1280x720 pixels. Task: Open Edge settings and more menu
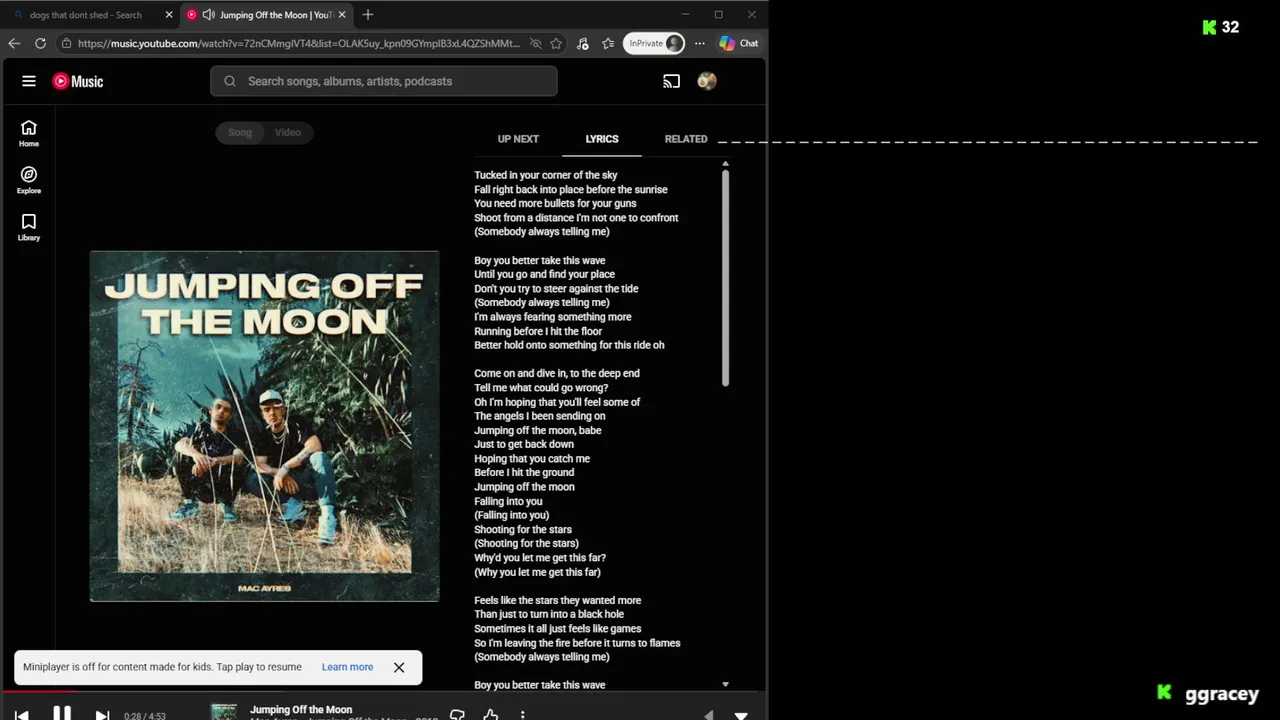pos(700,43)
